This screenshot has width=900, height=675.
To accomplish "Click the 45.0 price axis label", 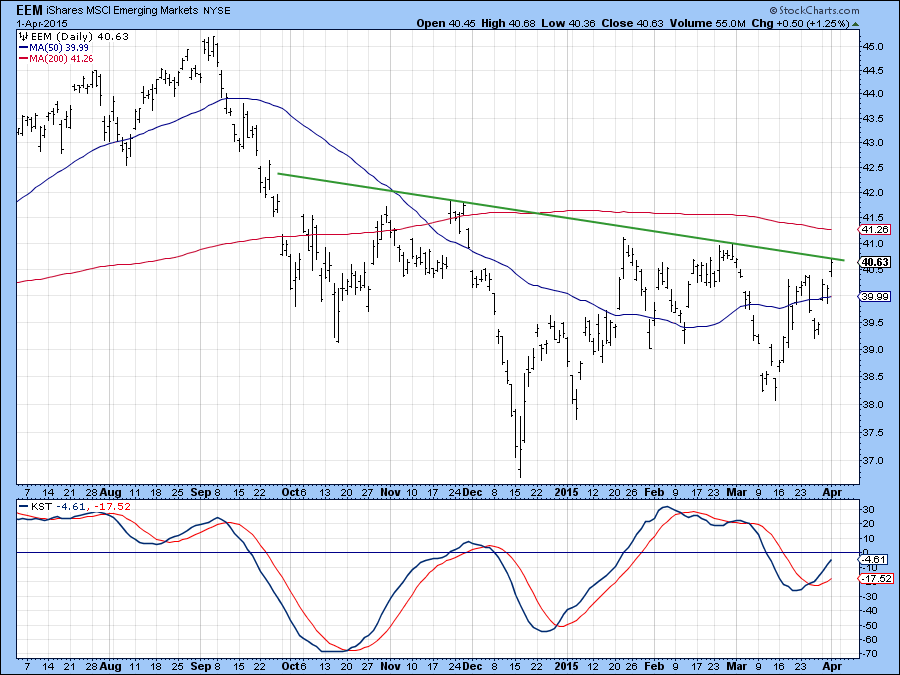I will [872, 46].
